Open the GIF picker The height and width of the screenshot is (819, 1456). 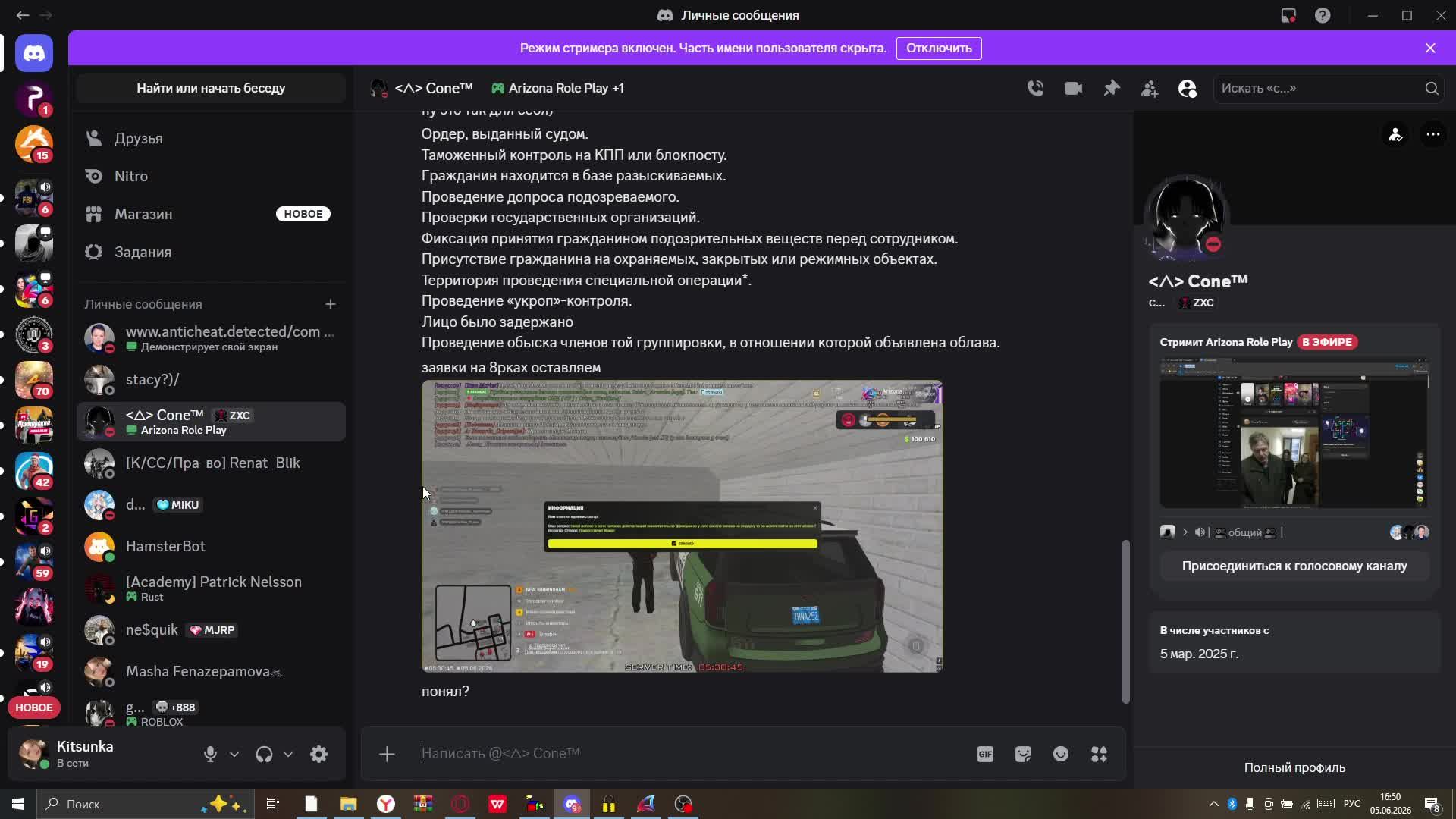[985, 754]
